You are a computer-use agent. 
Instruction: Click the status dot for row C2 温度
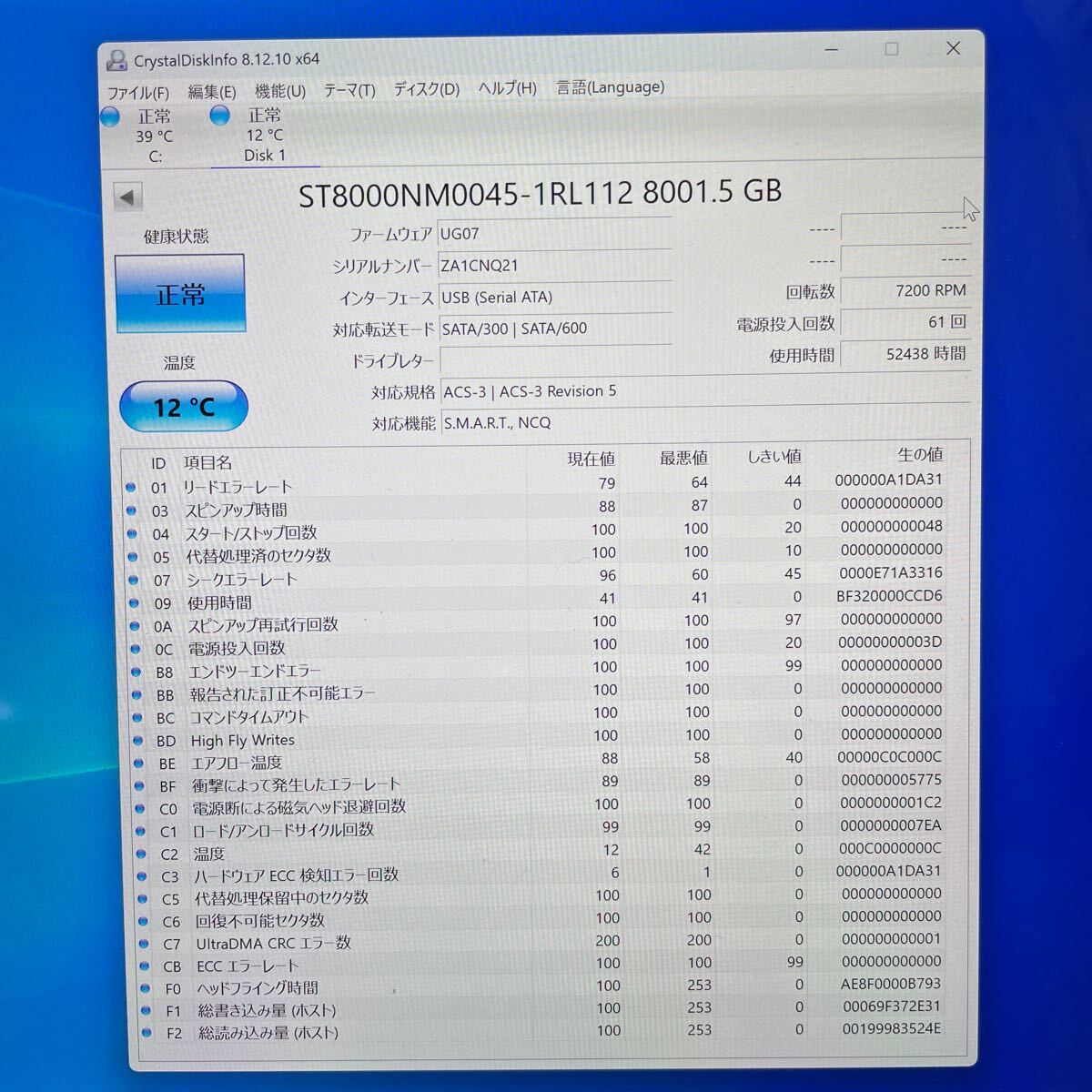click(x=142, y=854)
